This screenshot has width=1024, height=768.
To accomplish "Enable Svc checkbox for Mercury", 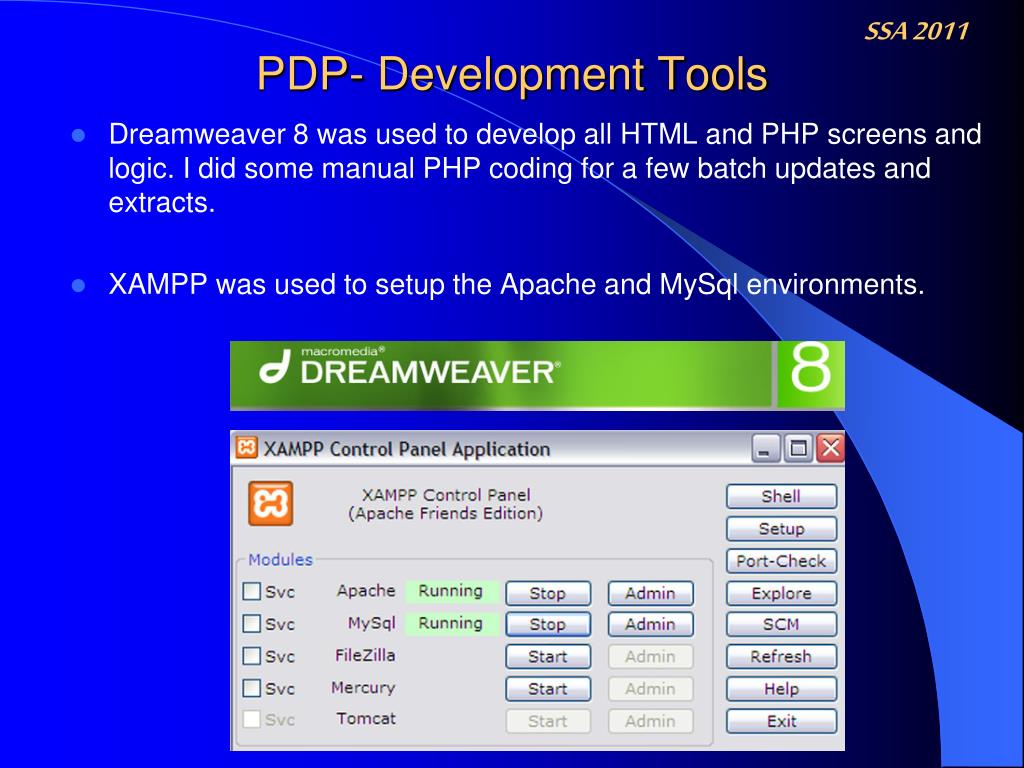I will (x=251, y=688).
